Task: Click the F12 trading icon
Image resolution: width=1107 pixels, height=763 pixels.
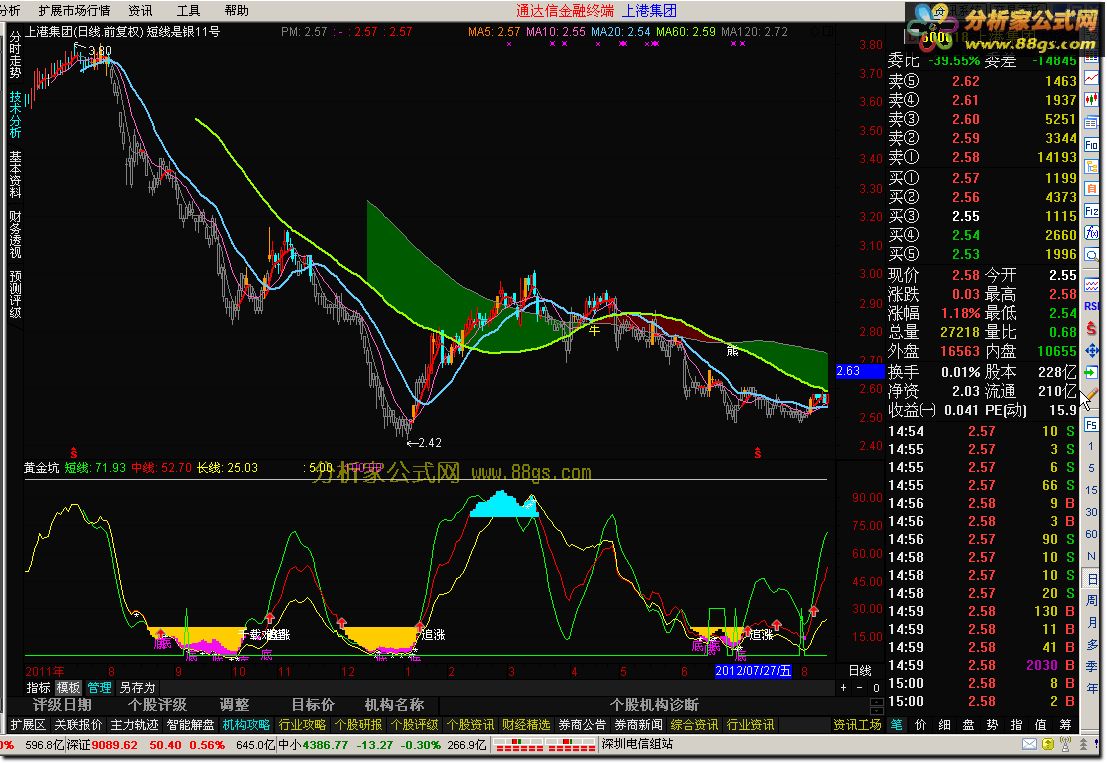Action: point(1091,211)
